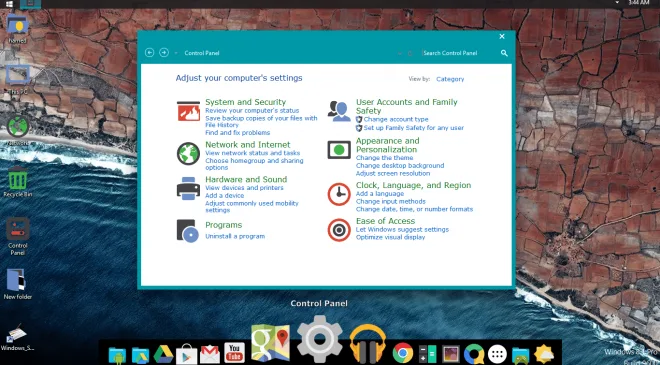
Task: Open This PC desktop icon
Action: tap(18, 79)
